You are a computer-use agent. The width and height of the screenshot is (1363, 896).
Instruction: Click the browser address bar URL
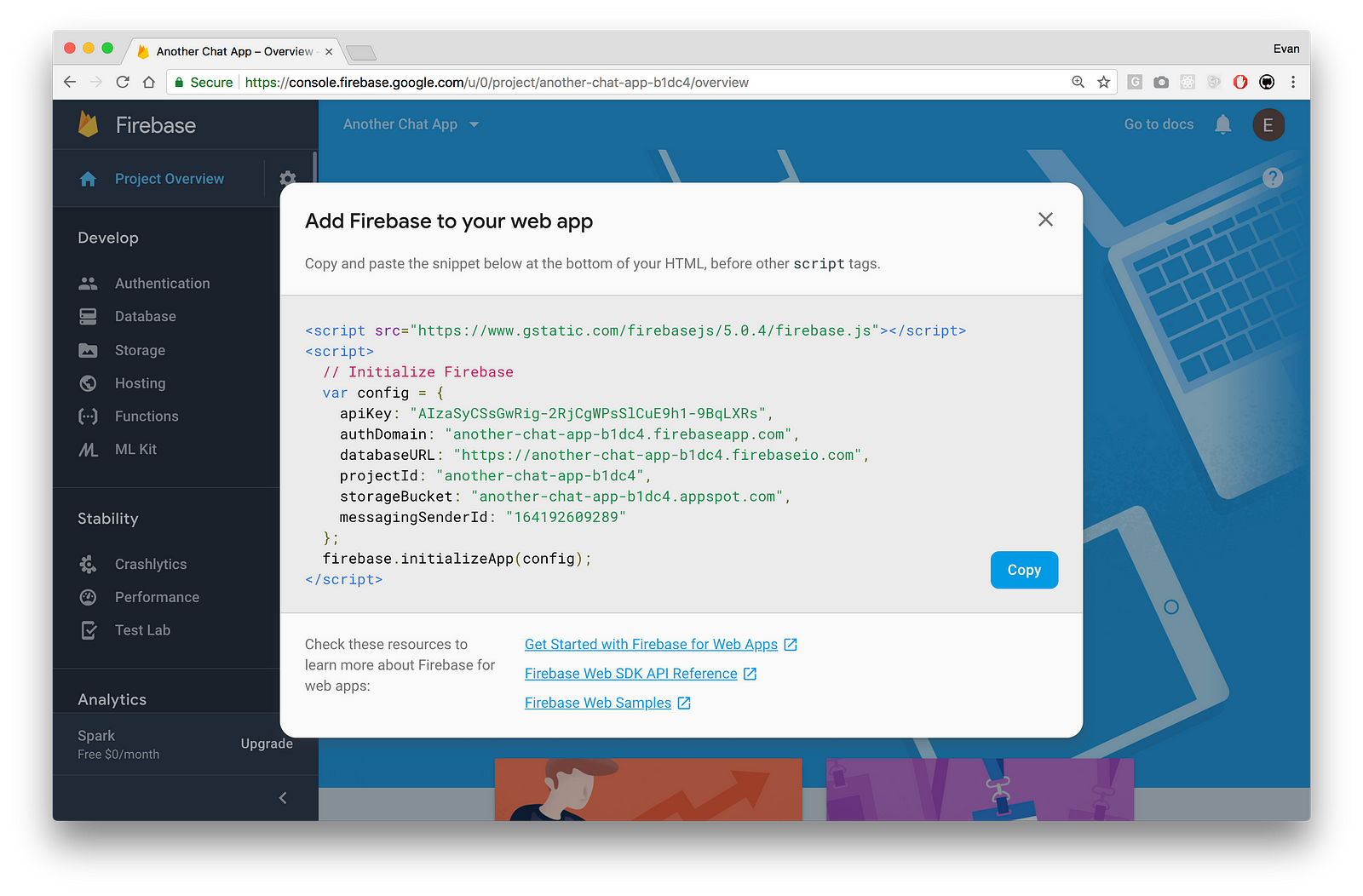coord(497,83)
